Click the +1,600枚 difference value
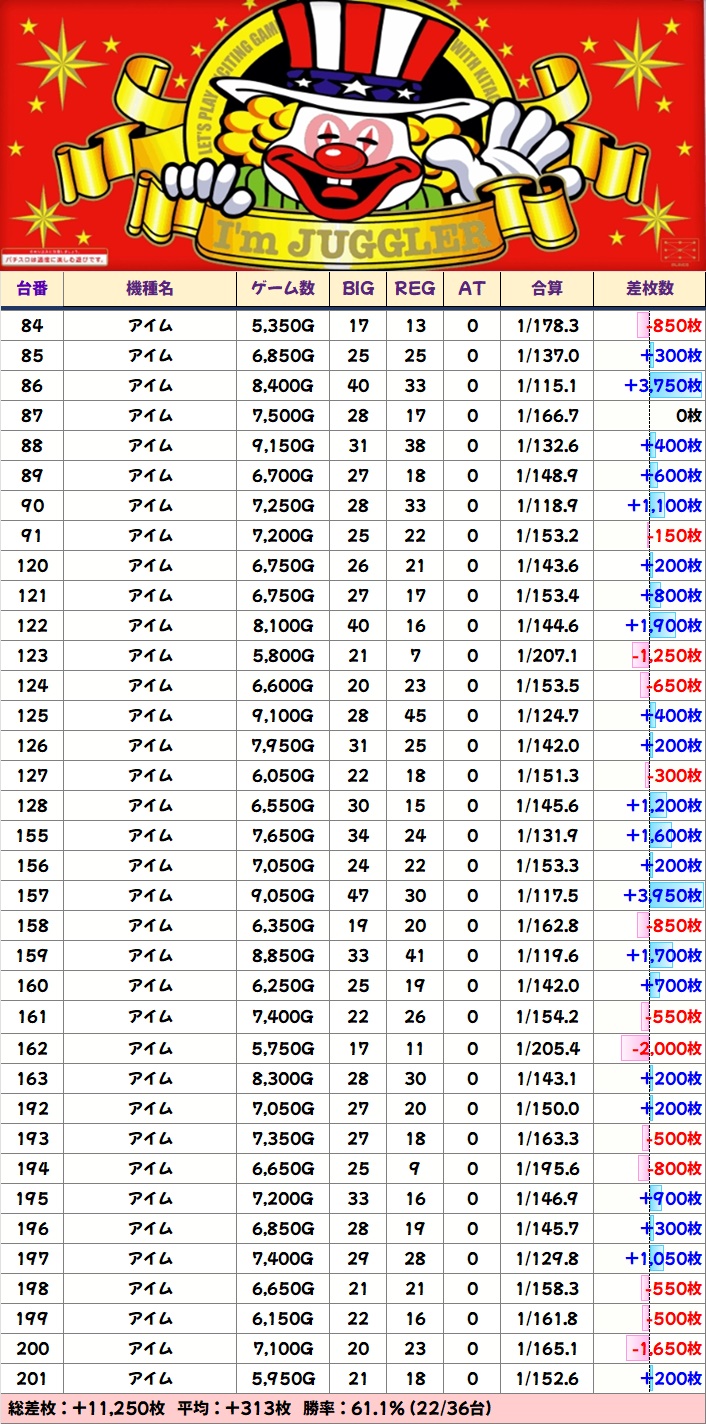Image resolution: width=706 pixels, height=1424 pixels. [x=665, y=836]
